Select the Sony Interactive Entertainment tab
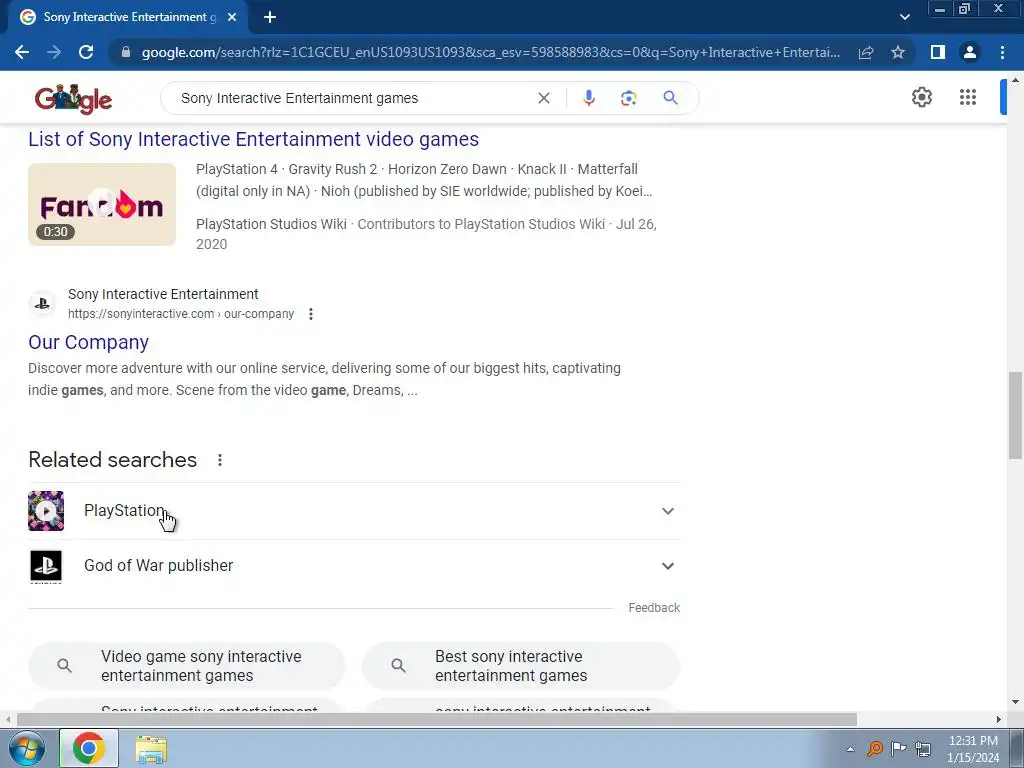The image size is (1024, 768). 128,17
